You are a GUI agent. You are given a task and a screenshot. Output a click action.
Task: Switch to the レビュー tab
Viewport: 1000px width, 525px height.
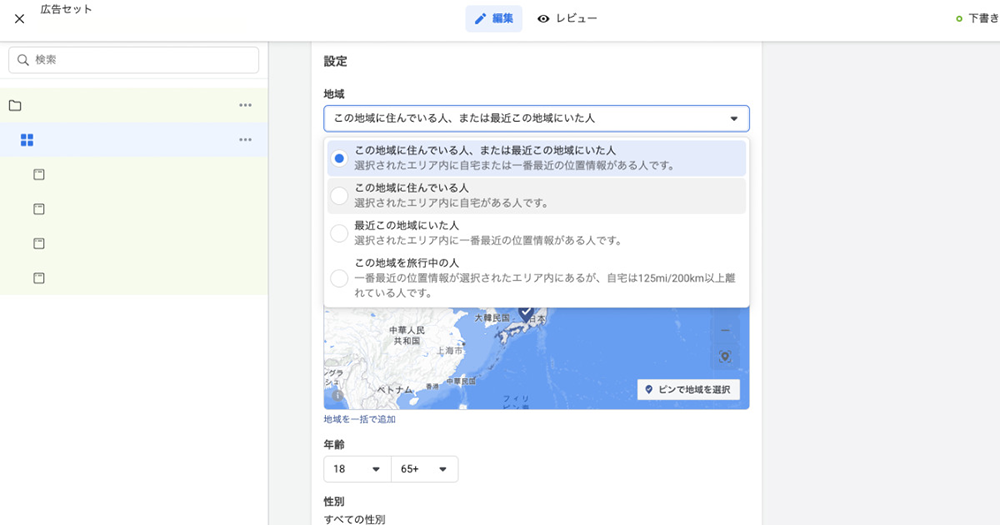tap(567, 18)
